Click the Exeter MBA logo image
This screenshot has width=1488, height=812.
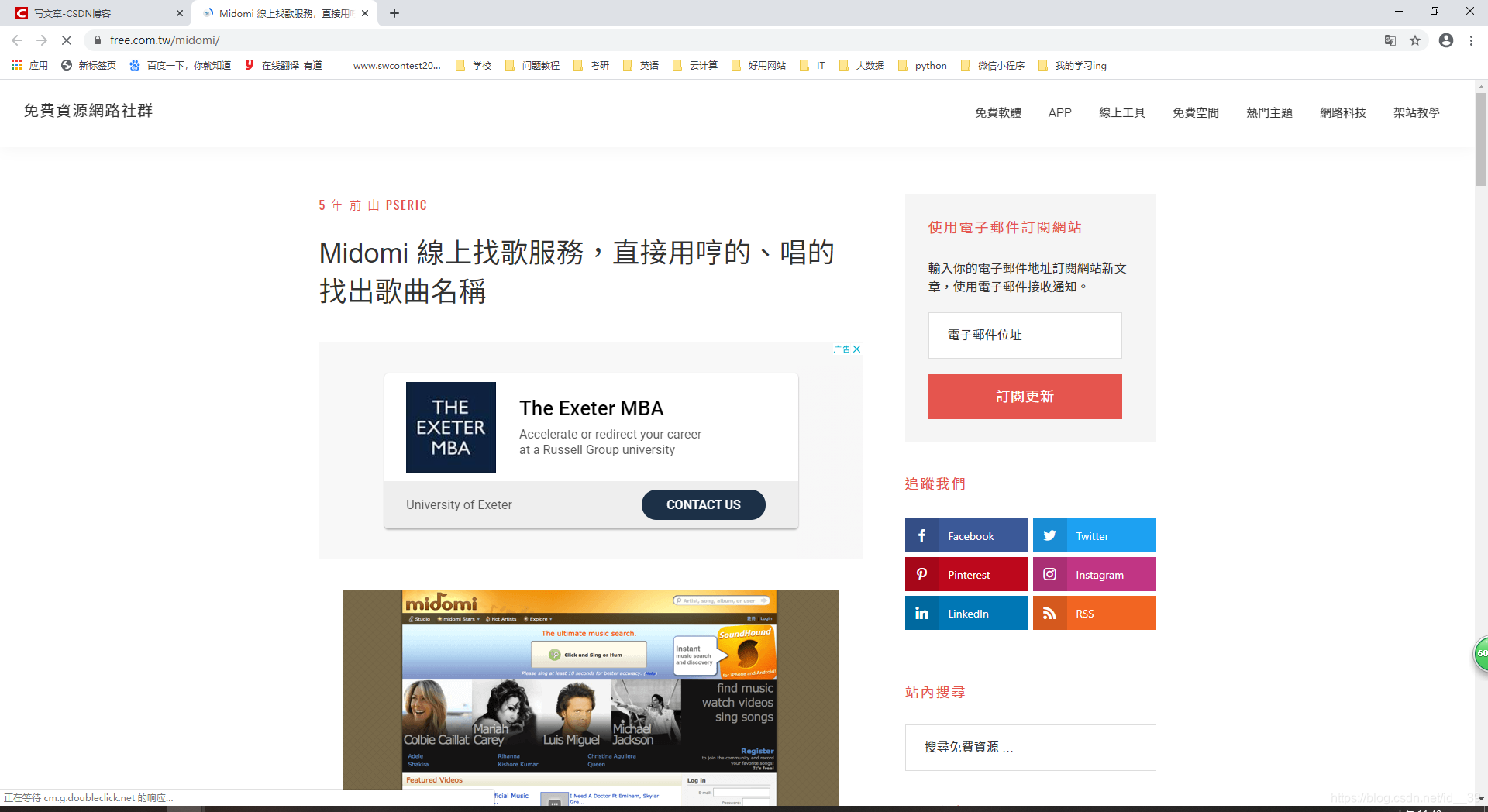tap(451, 427)
